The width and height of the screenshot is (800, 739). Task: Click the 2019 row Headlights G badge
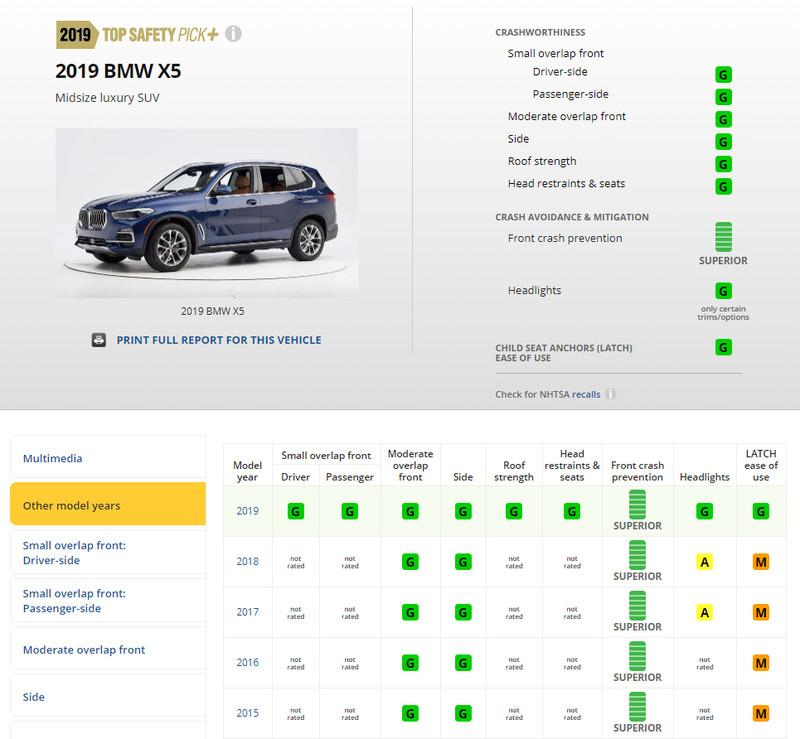(705, 511)
